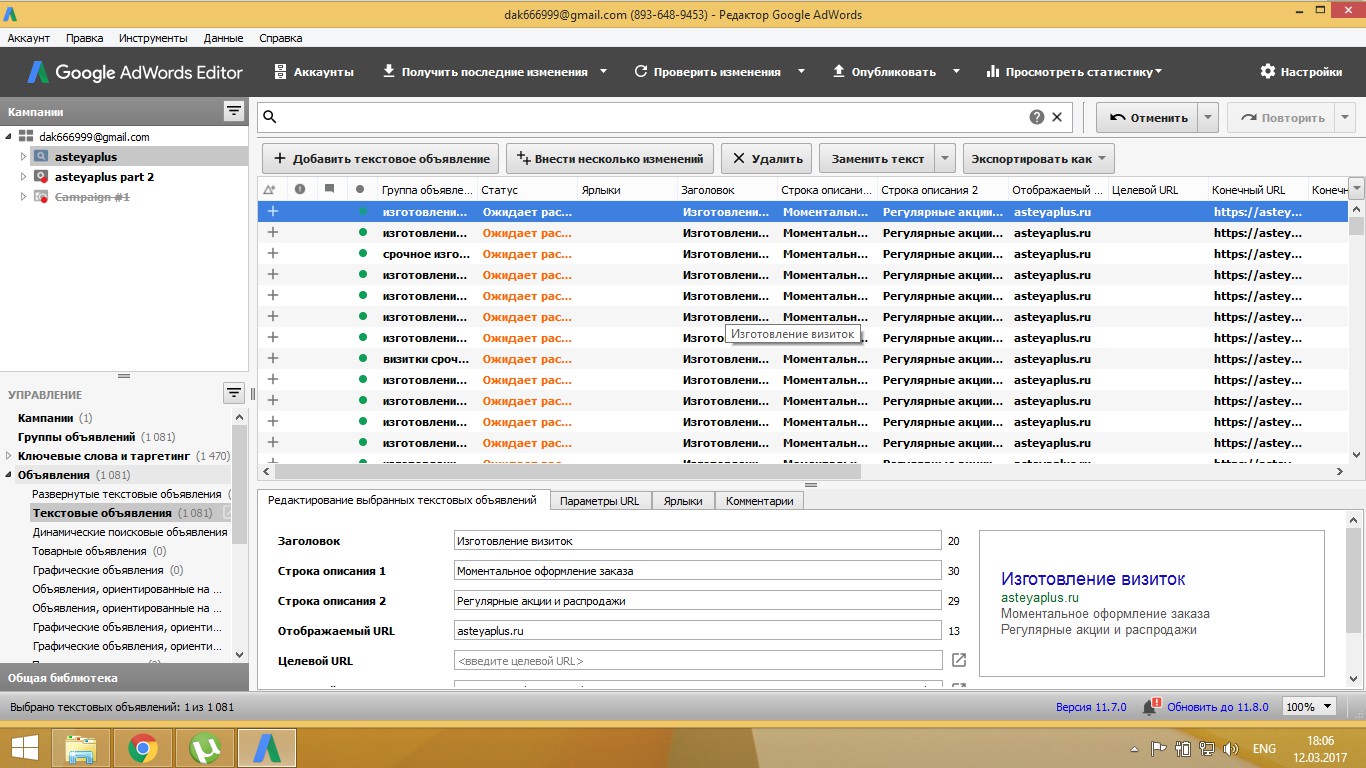1366x768 pixels.
Task: Click the table's horizontal scrollbar
Action: 567,472
